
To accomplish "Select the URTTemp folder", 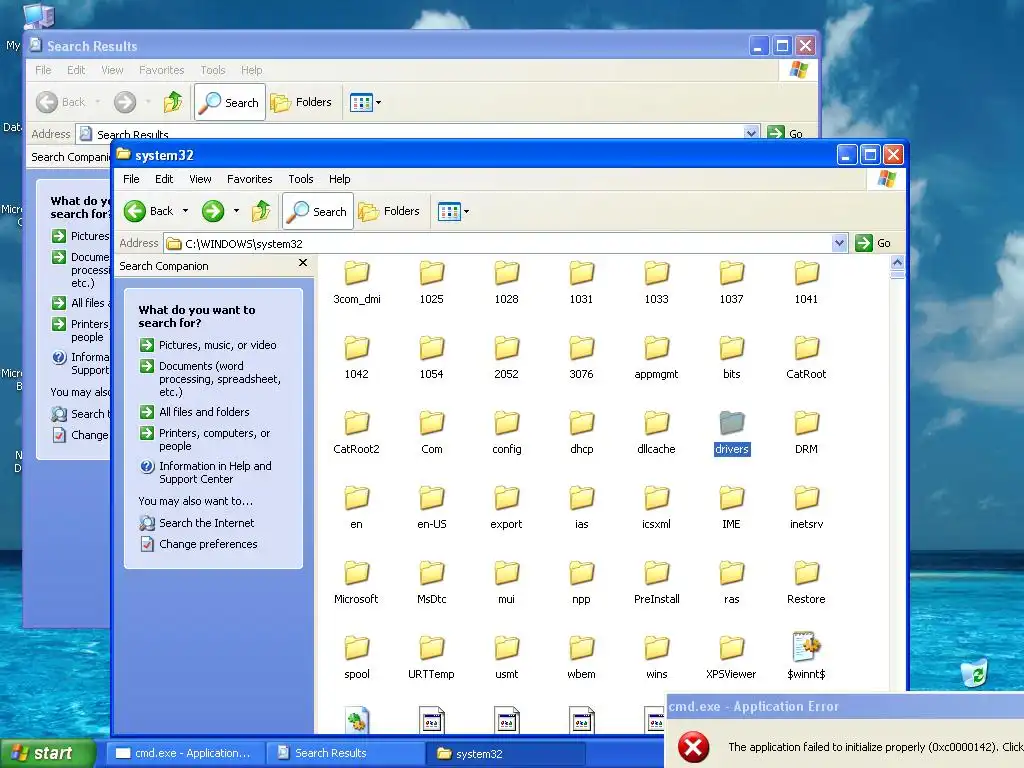I will click(x=432, y=658).
